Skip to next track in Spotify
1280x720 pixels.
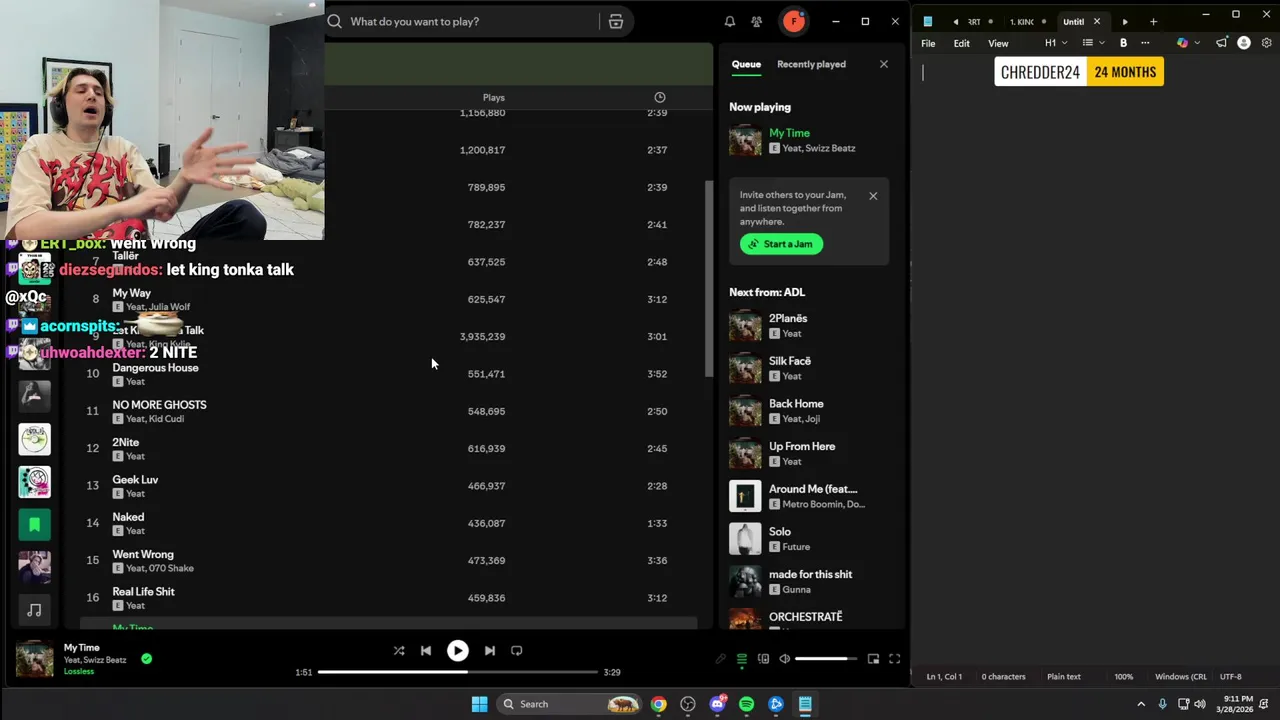[490, 650]
